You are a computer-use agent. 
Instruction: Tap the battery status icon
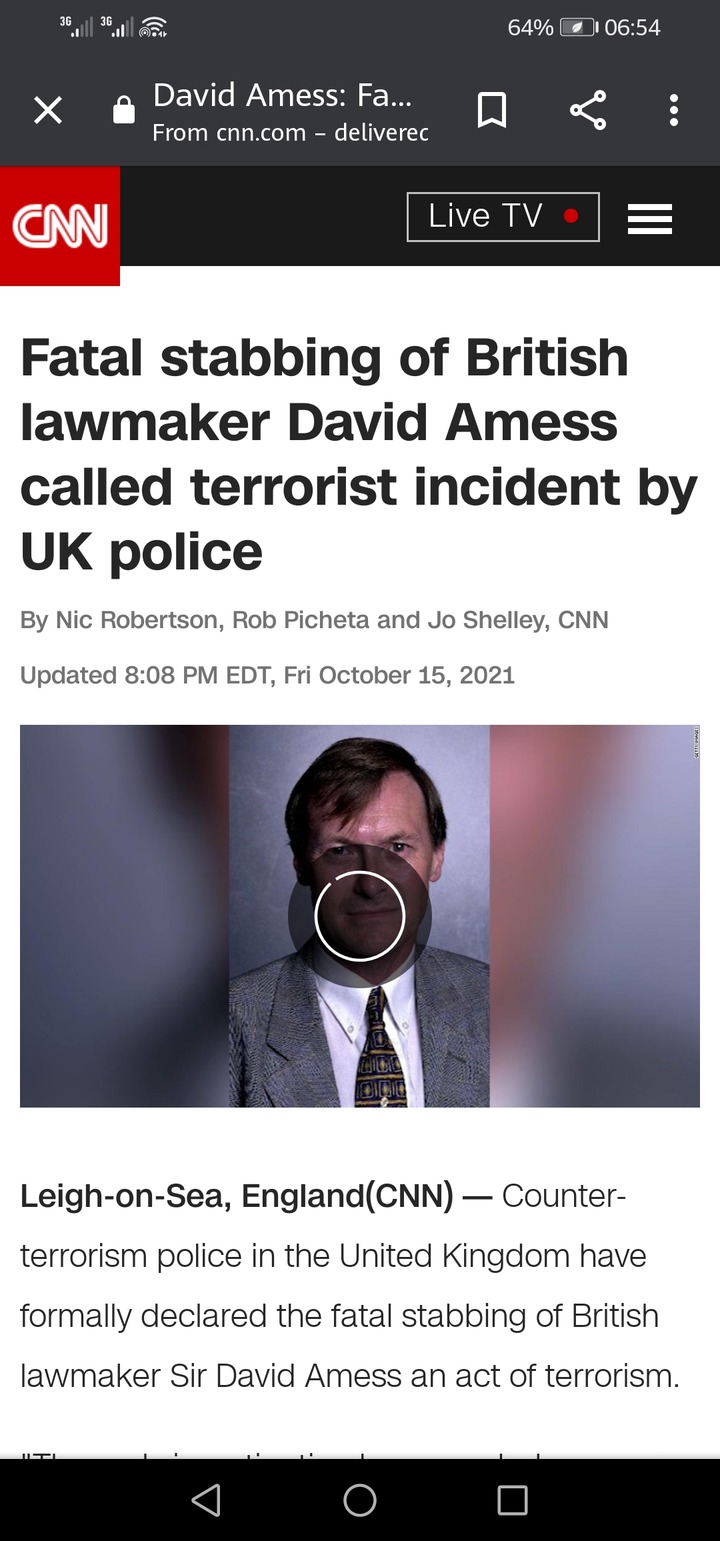[579, 28]
